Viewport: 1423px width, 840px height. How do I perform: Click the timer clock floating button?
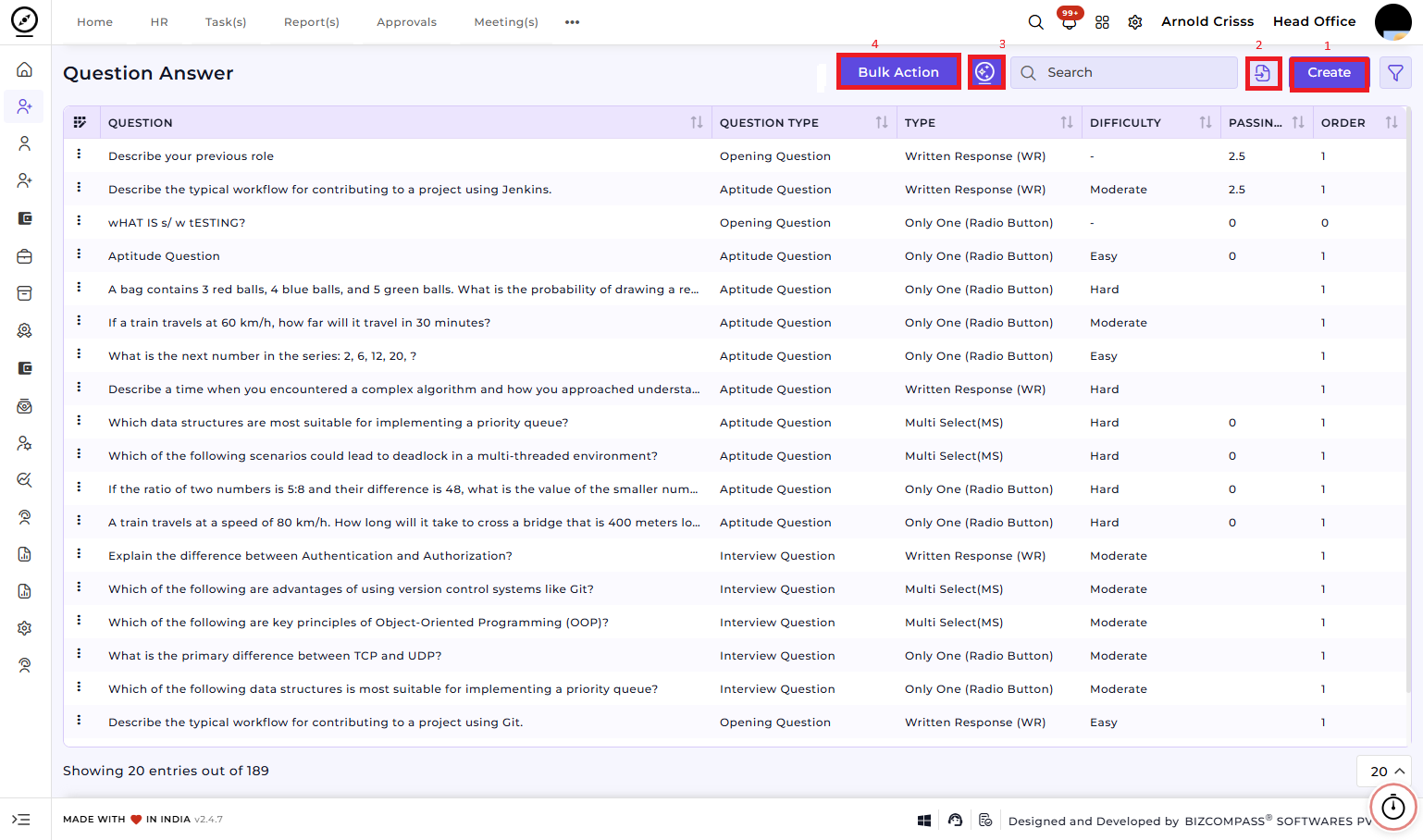click(x=1392, y=807)
